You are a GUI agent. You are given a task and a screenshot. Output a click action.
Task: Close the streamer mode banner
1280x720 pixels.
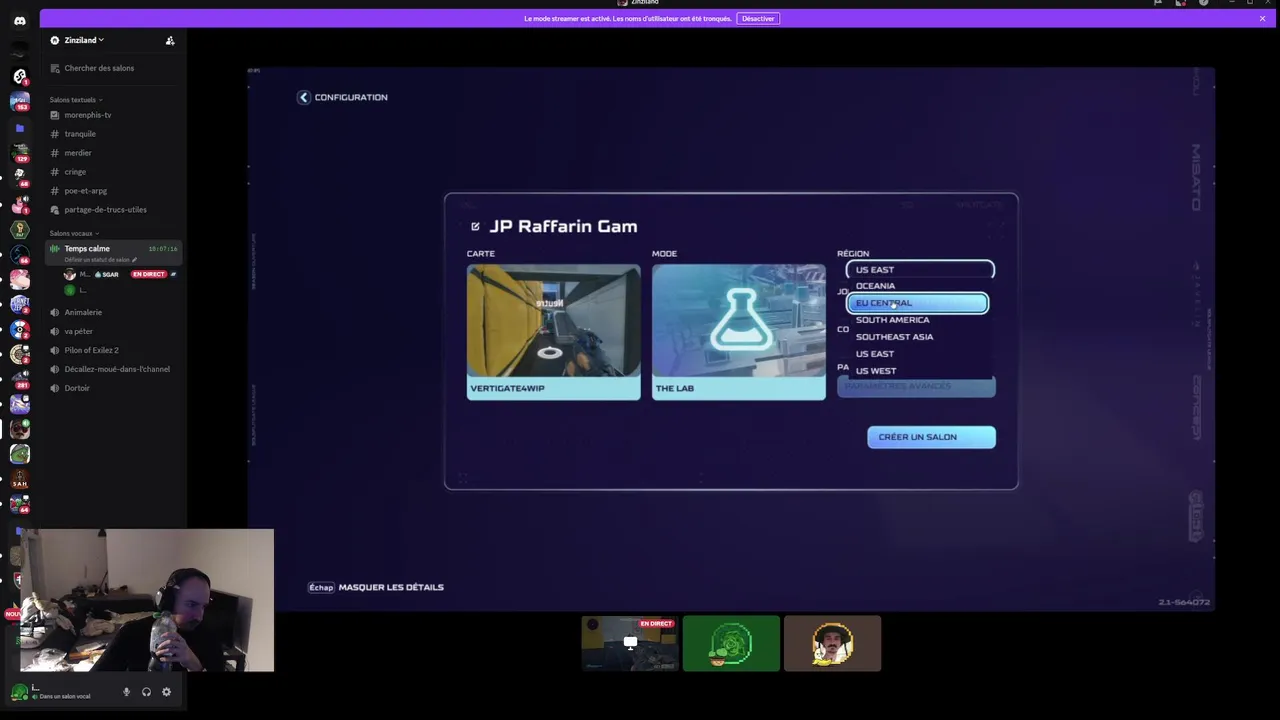pyautogui.click(x=1262, y=18)
